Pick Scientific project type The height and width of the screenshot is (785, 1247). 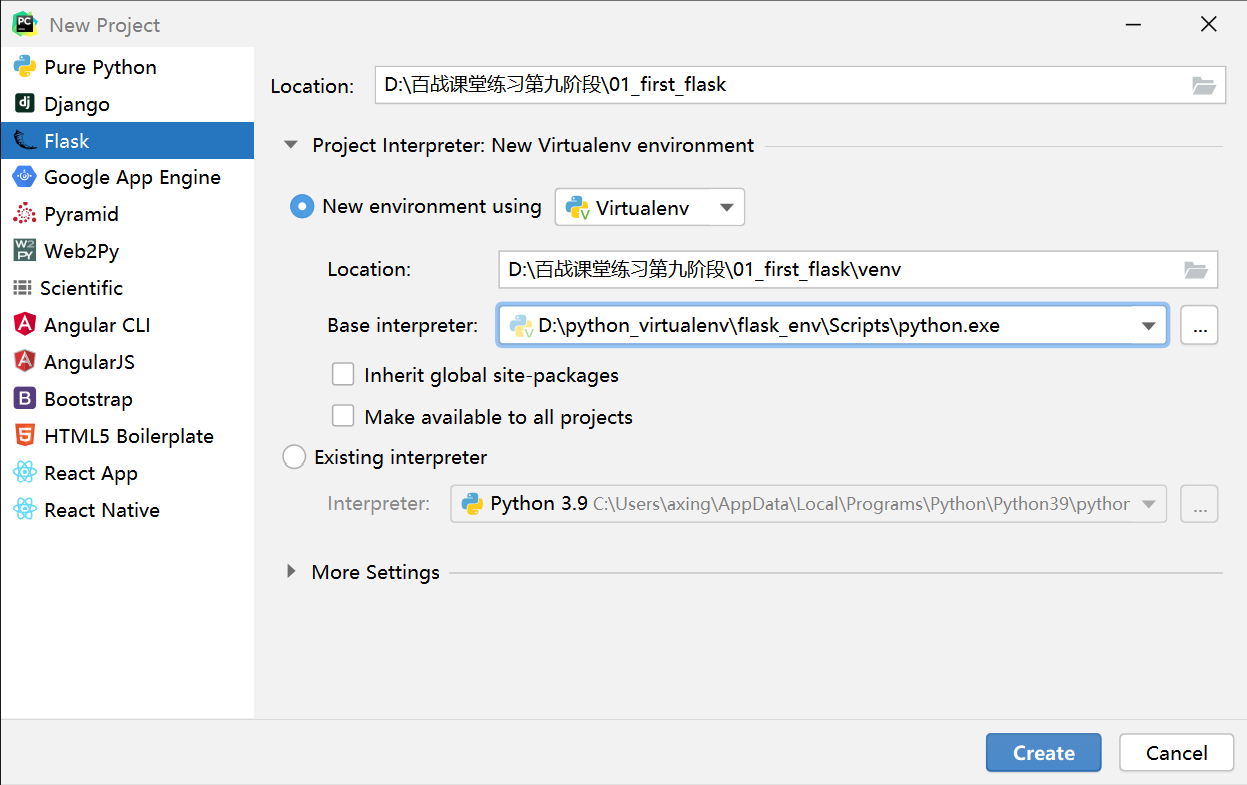(x=127, y=288)
